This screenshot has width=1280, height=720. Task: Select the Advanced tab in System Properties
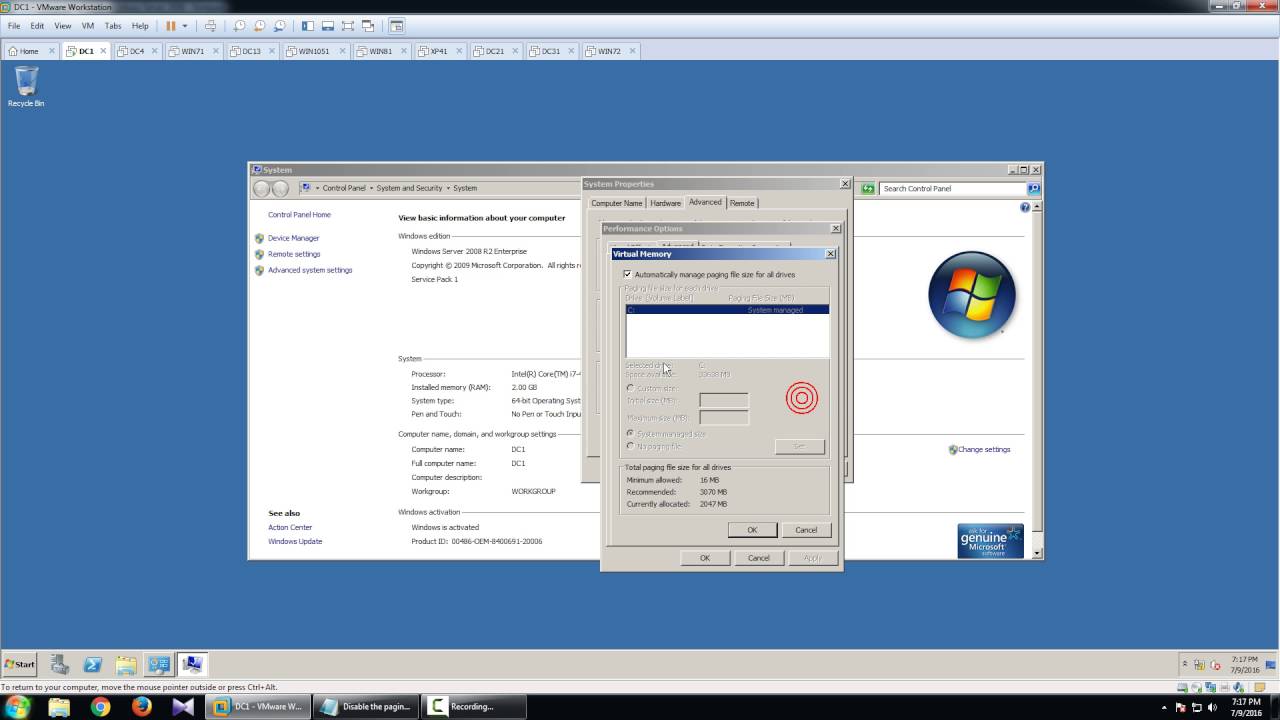tap(705, 202)
